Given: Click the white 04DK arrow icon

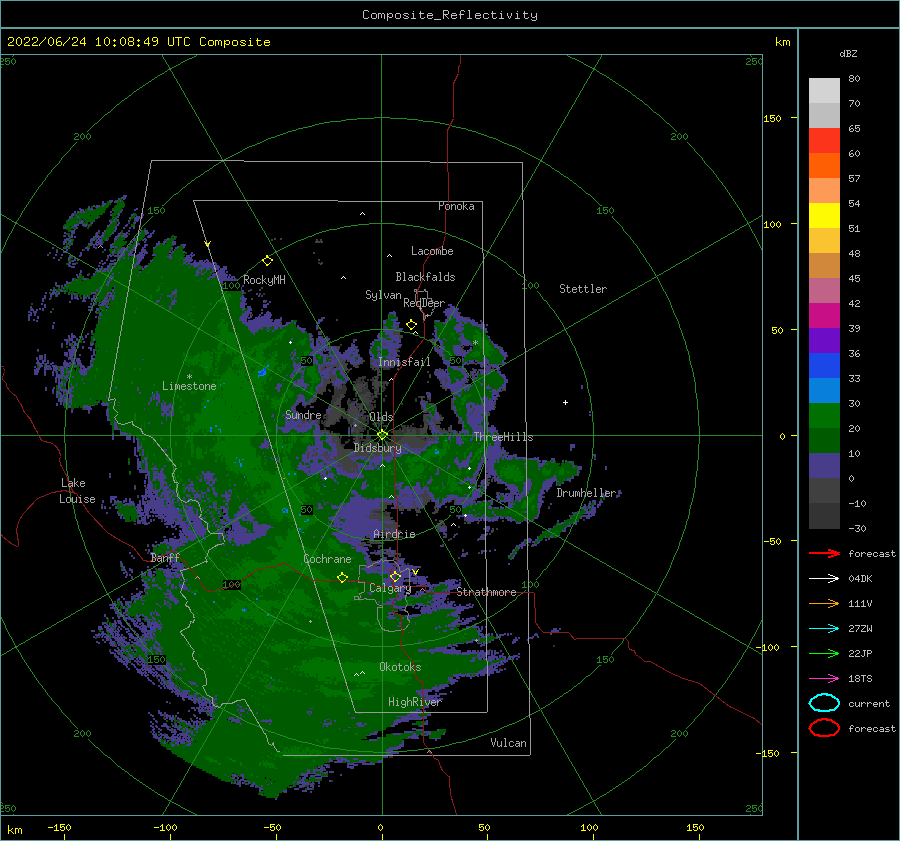Looking at the screenshot, I should tap(824, 578).
